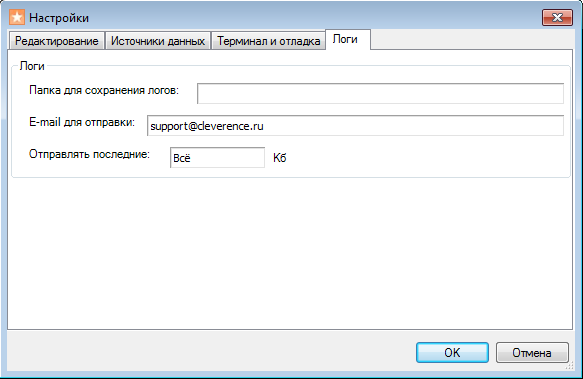Image resolution: width=583 pixels, height=379 pixels.
Task: Click the empty white area below the Логи group
Action: click(x=290, y=253)
